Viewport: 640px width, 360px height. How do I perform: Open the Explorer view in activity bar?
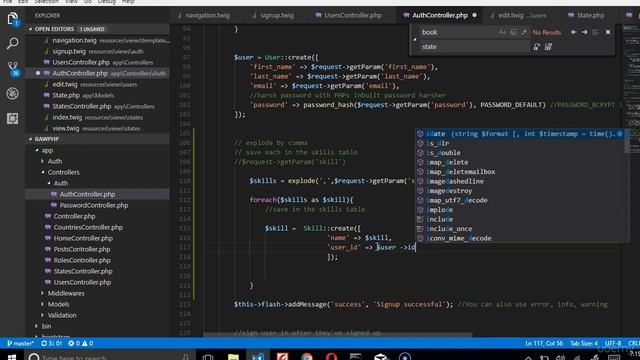12,19
